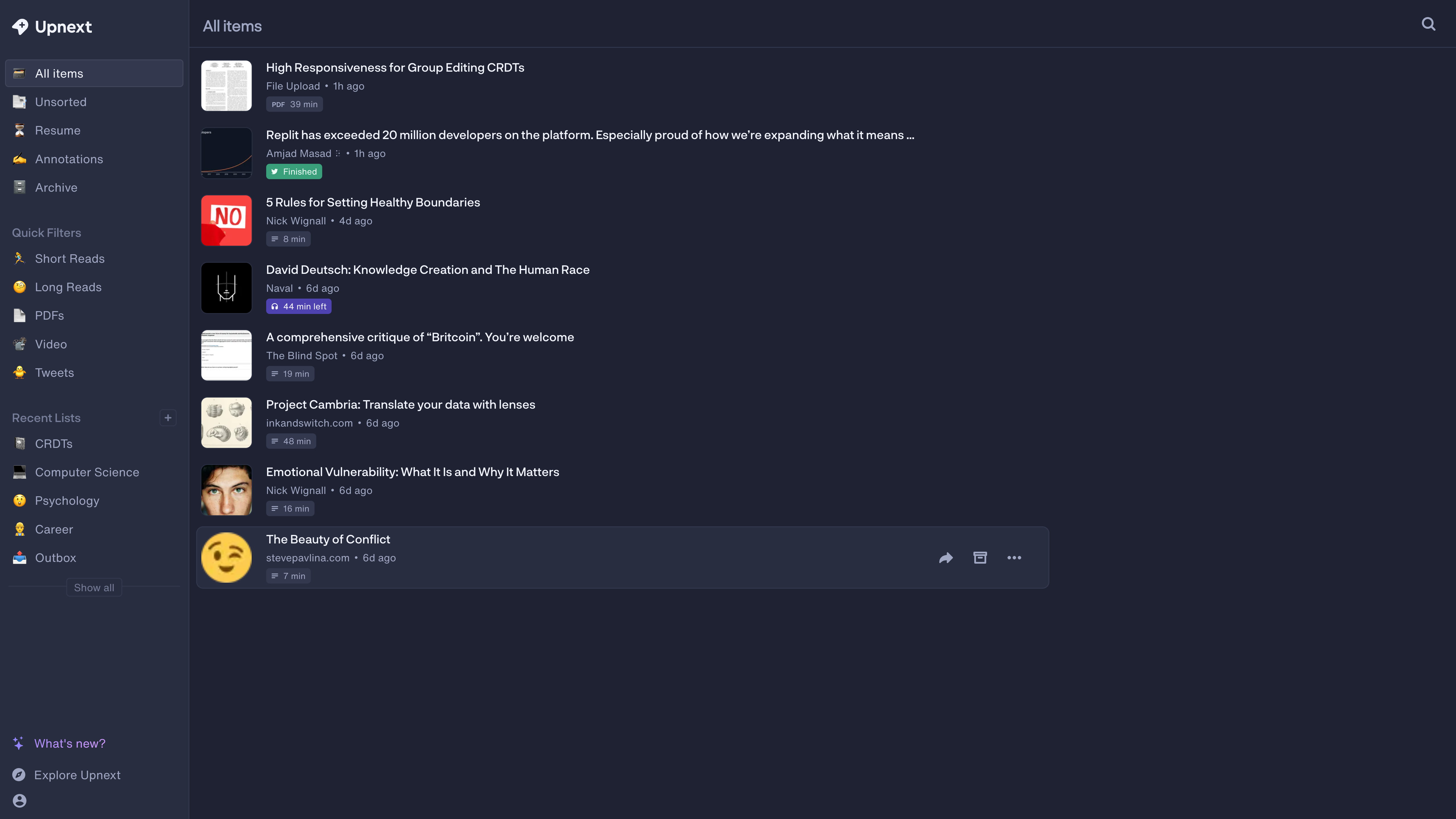This screenshot has height=819, width=1456.
Task: Click 'Show all' to expand Recent Lists
Action: (x=94, y=587)
